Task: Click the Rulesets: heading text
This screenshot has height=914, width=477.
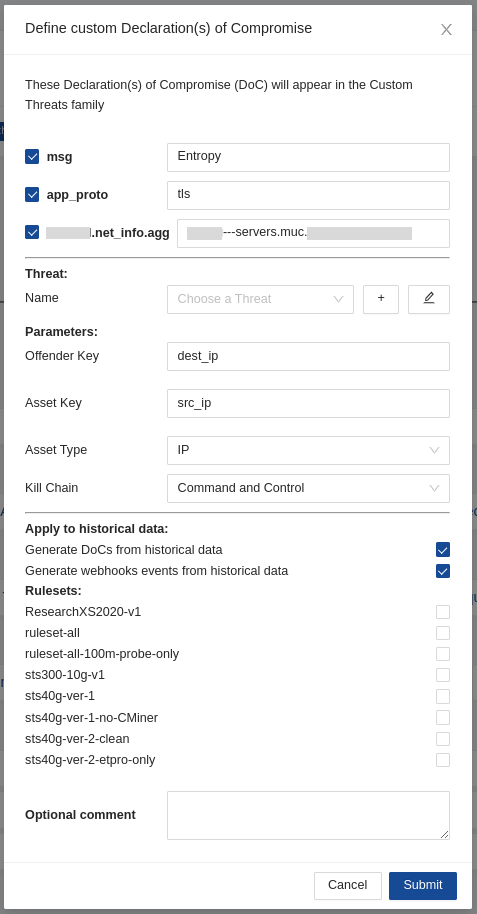Action: pyautogui.click(x=53, y=590)
